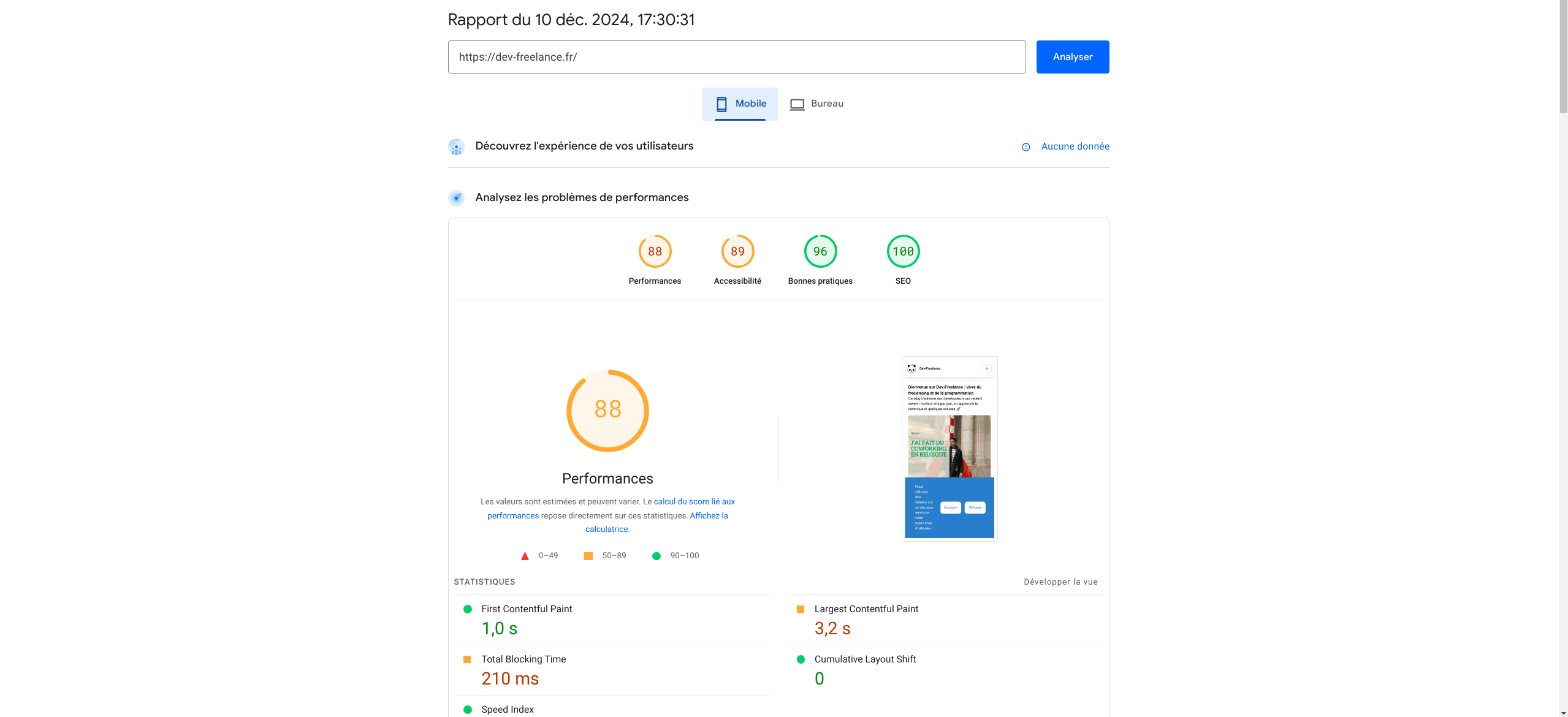Switch to Bureau tab
The width and height of the screenshot is (1568, 717).
(x=827, y=104)
